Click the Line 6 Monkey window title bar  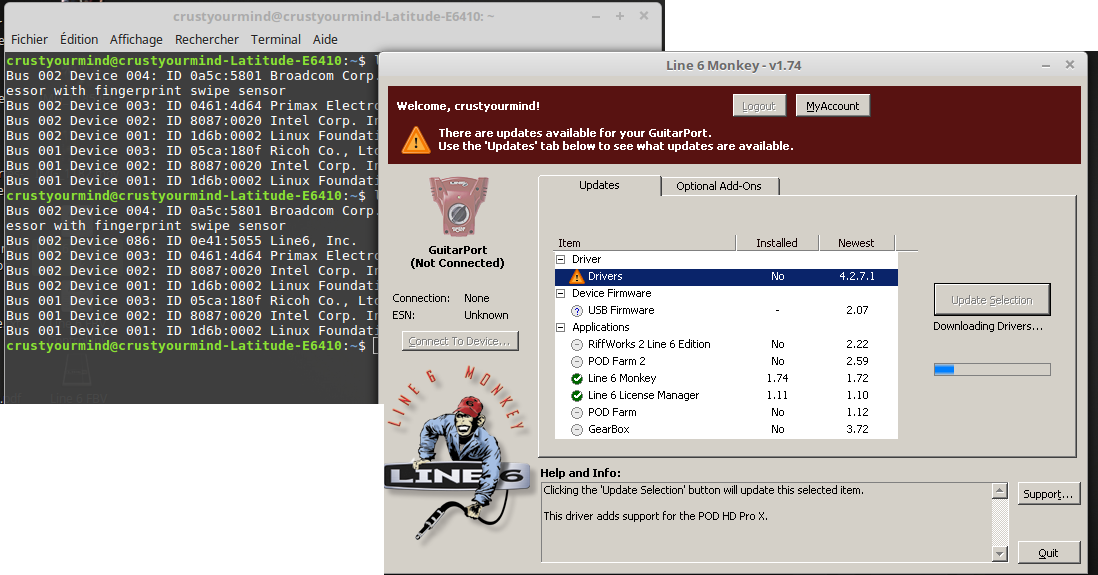(733, 65)
